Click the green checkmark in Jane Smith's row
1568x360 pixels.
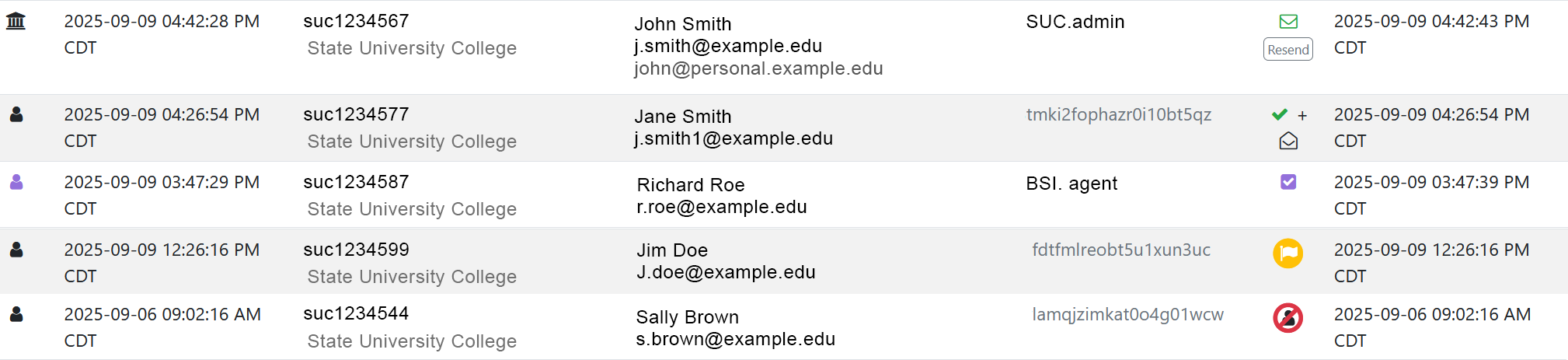1280,115
